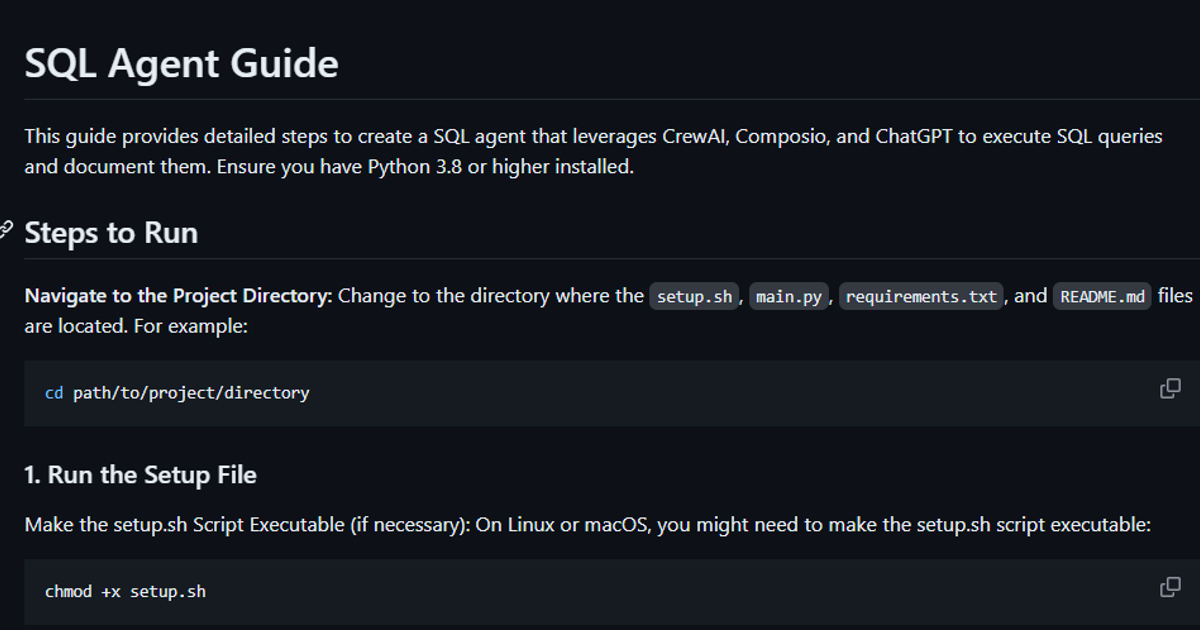The width and height of the screenshot is (1200, 630).
Task: Click the anchor link icon beside Steps to Run
Action: pos(6,231)
